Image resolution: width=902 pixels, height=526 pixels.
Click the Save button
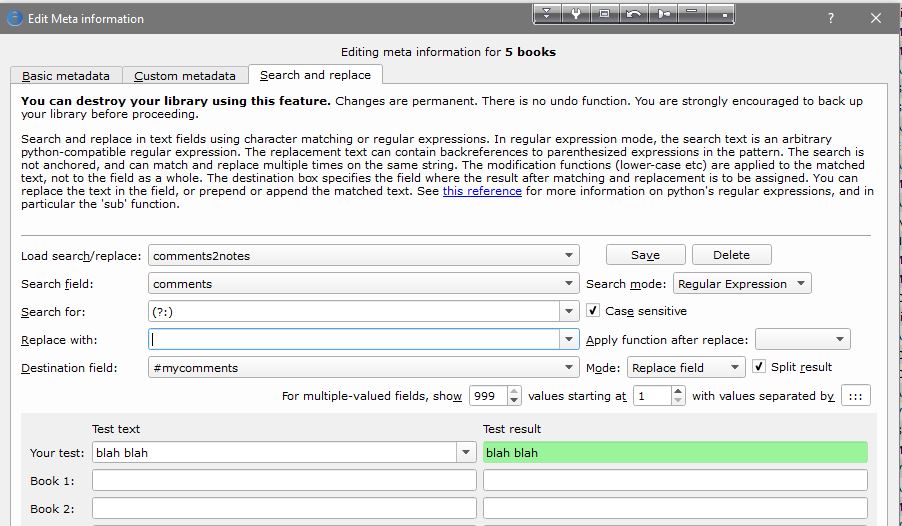click(645, 255)
